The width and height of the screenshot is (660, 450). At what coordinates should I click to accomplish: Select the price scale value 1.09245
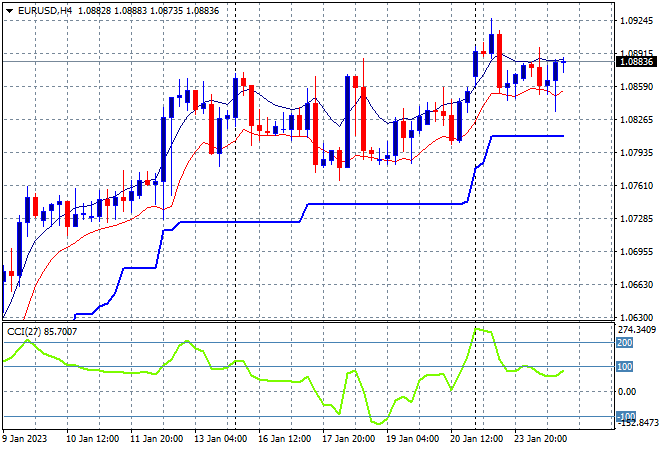(x=637, y=21)
